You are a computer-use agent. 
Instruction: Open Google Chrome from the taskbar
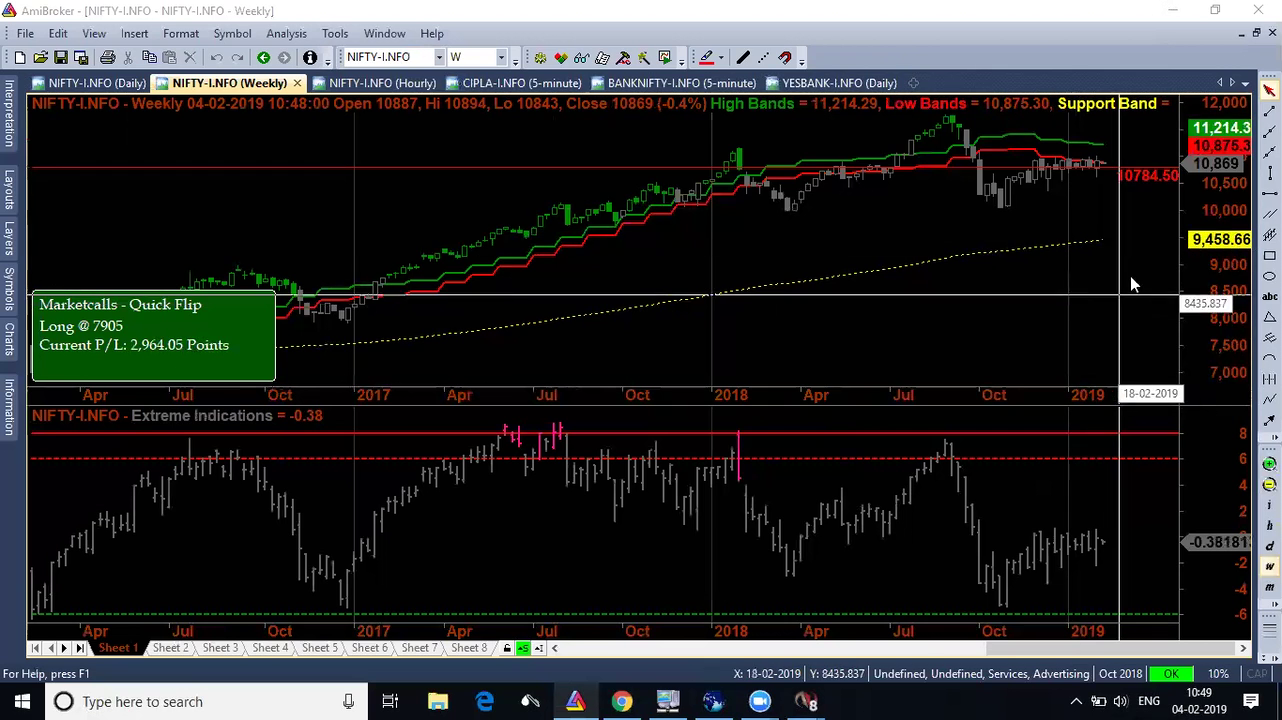point(622,702)
